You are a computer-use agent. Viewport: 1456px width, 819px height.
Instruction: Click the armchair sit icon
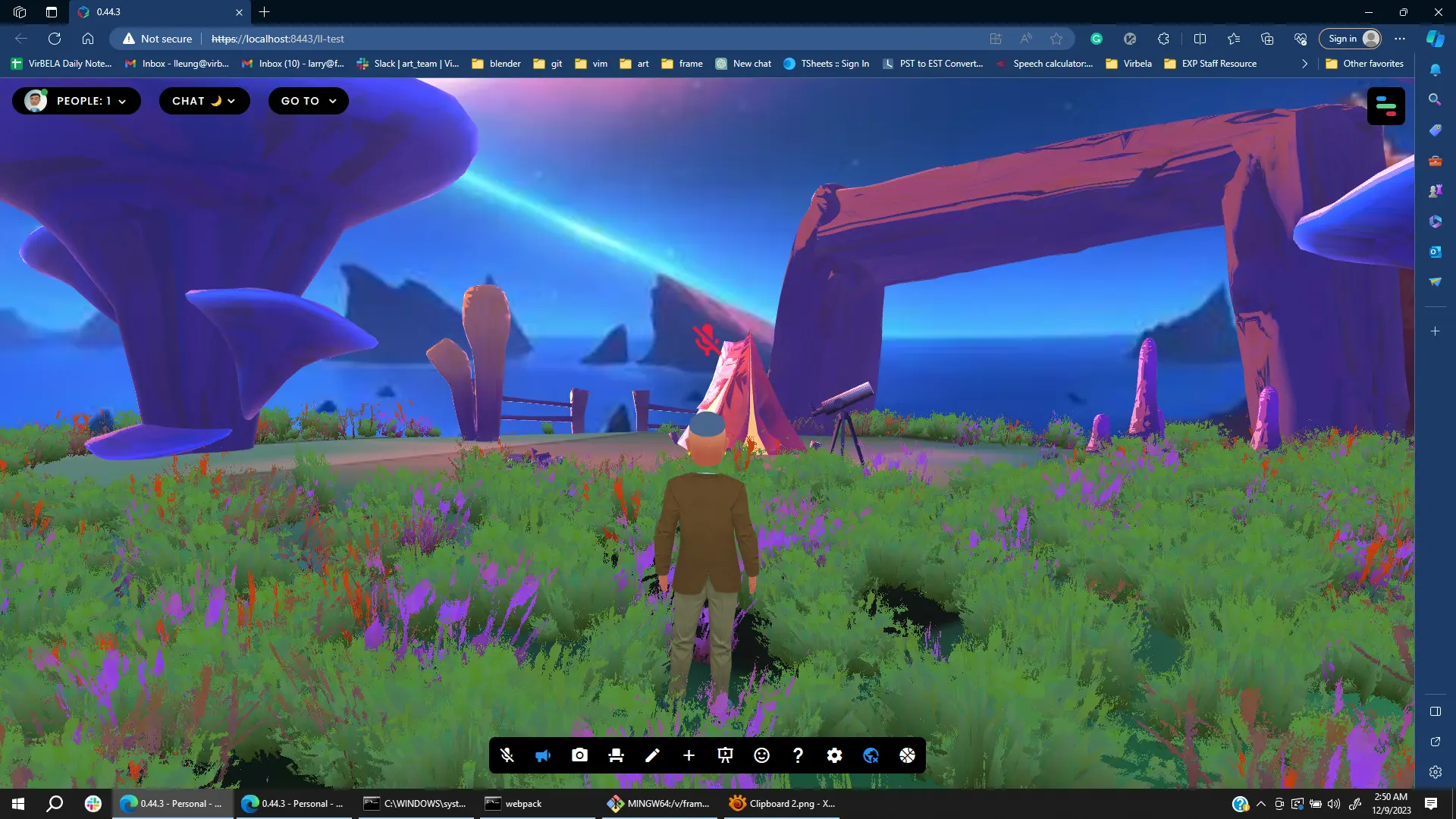click(x=616, y=755)
